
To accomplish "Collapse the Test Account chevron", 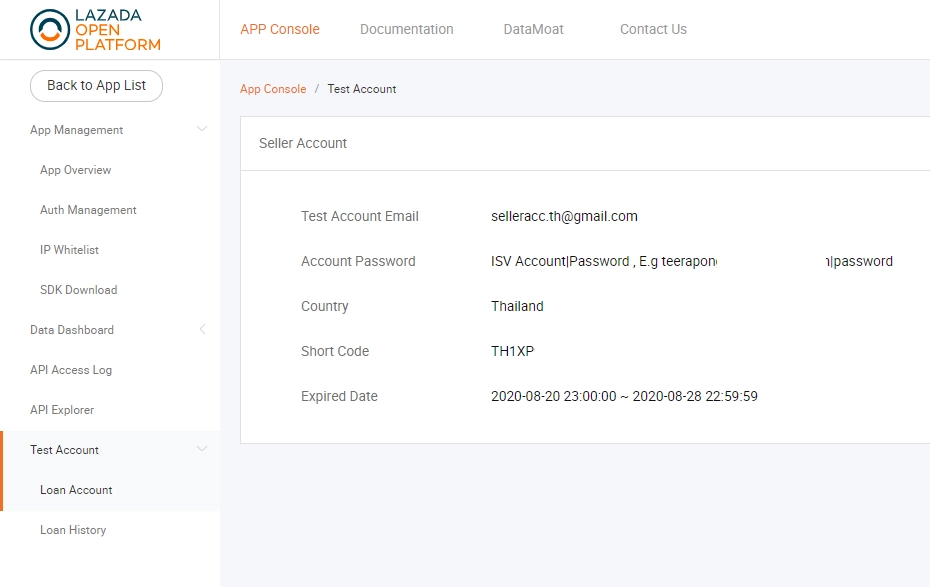I will pyautogui.click(x=202, y=449).
